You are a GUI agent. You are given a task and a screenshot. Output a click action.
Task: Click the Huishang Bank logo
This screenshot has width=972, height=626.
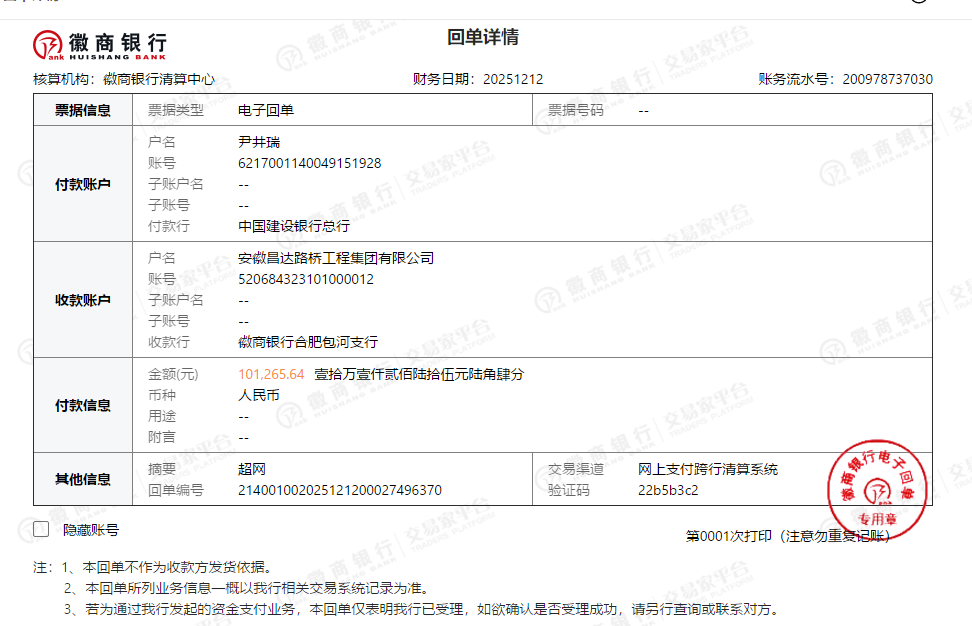pyautogui.click(x=100, y=44)
